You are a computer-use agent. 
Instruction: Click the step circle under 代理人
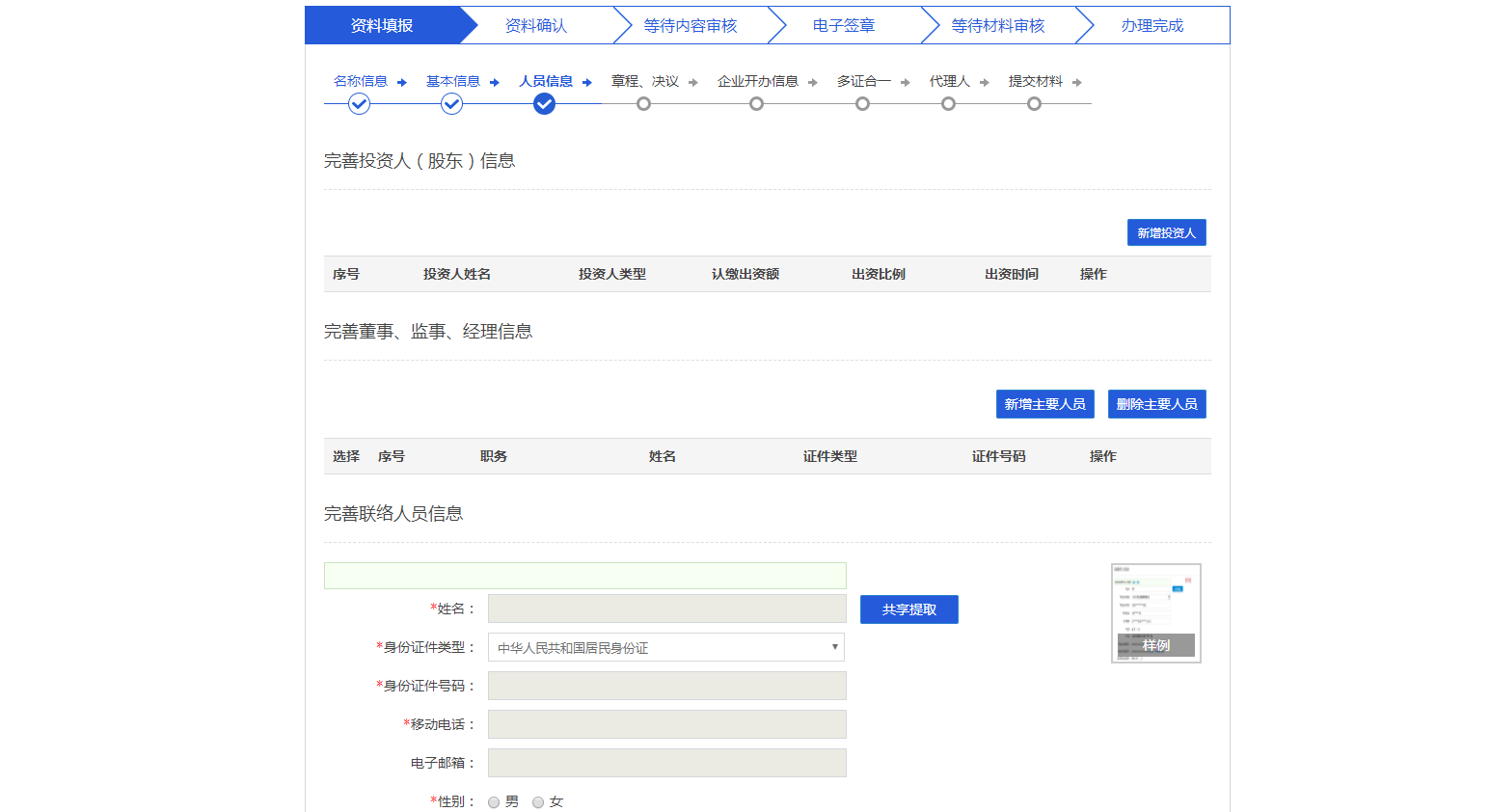[948, 104]
